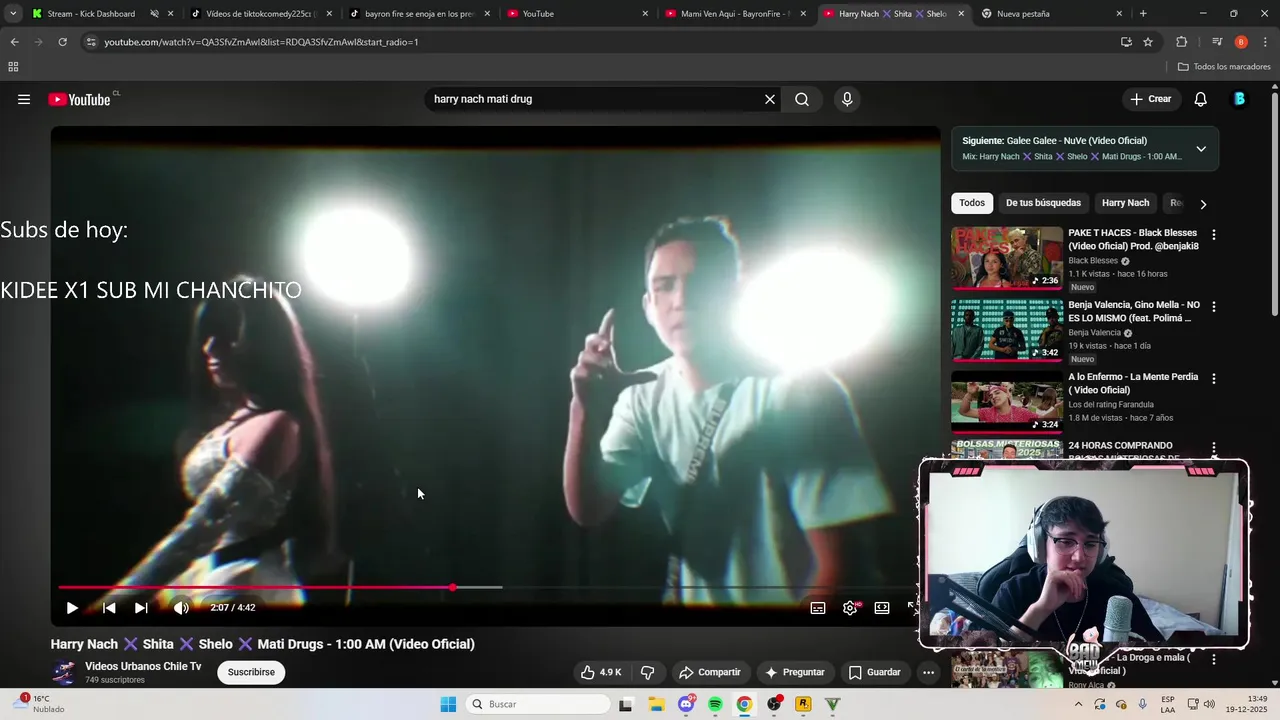Skip to previous video in player
Image resolution: width=1280 pixels, height=720 pixels.
[109, 608]
